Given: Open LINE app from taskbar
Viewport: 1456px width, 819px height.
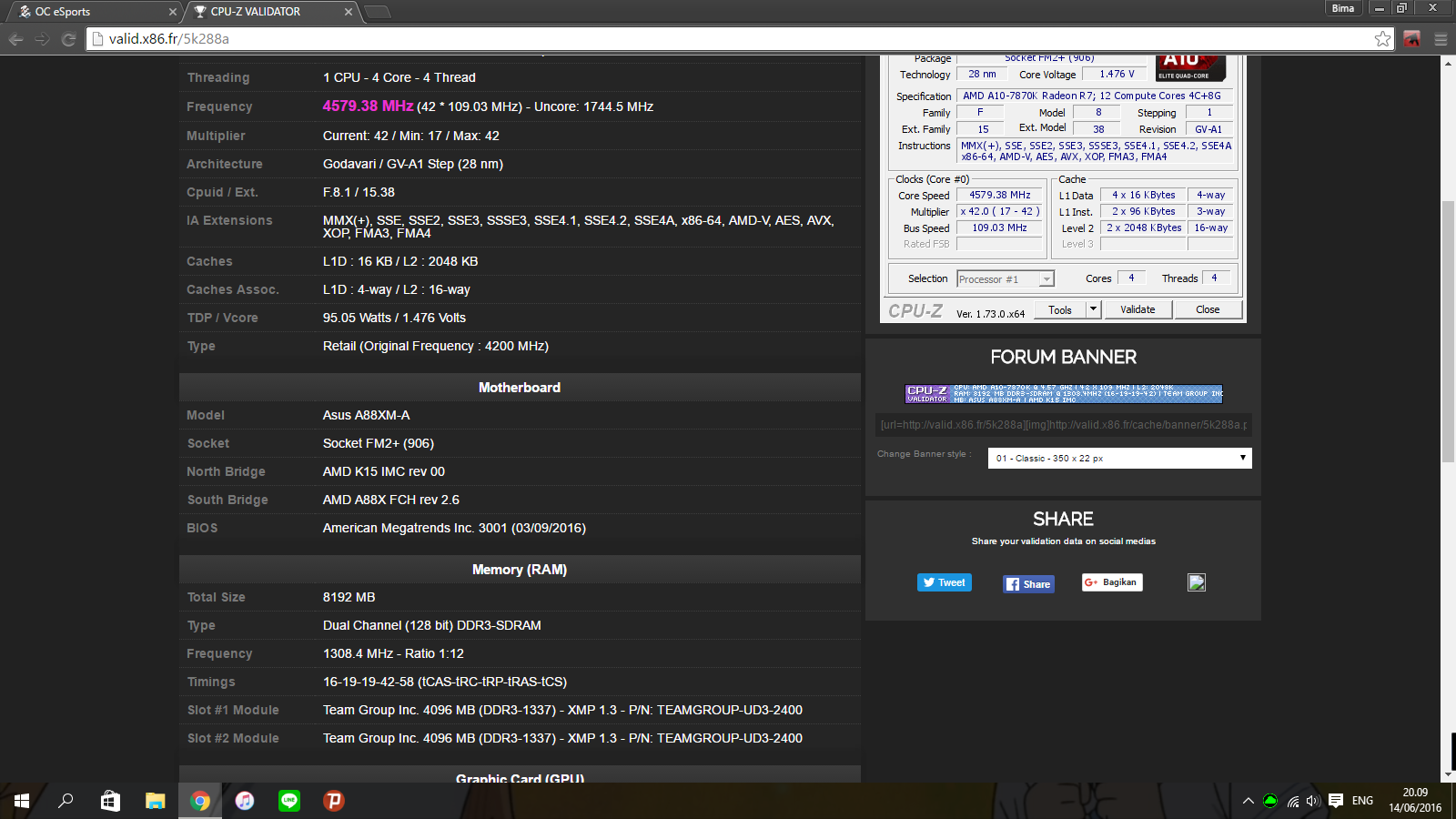Looking at the screenshot, I should (289, 801).
